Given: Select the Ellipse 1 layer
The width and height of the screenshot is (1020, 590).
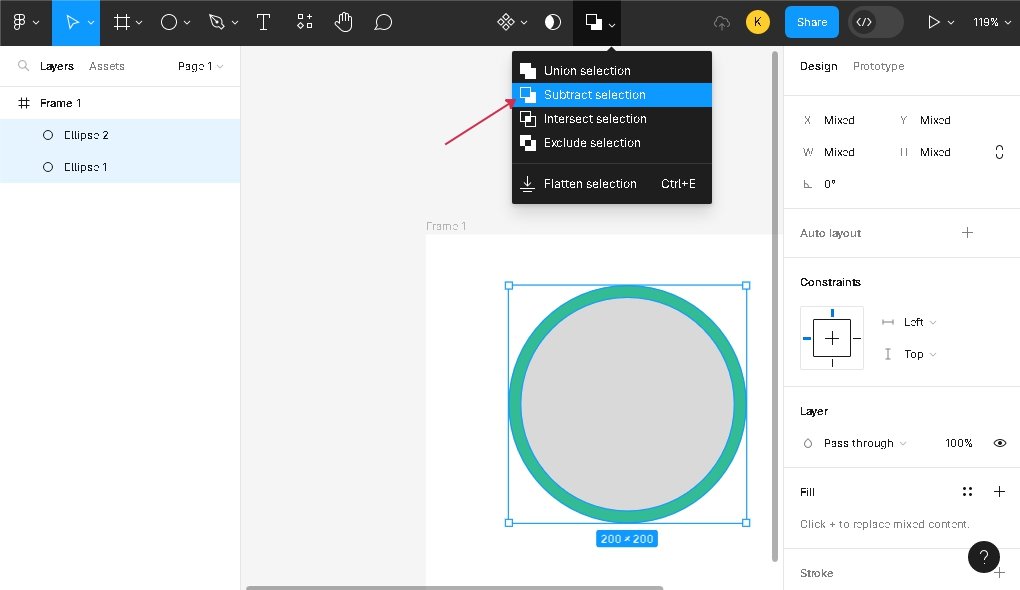Looking at the screenshot, I should pyautogui.click(x=120, y=167).
